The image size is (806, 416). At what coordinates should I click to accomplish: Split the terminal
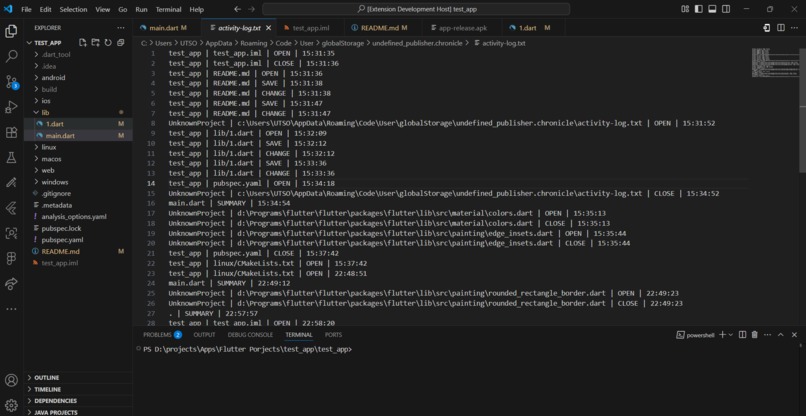(x=742, y=335)
